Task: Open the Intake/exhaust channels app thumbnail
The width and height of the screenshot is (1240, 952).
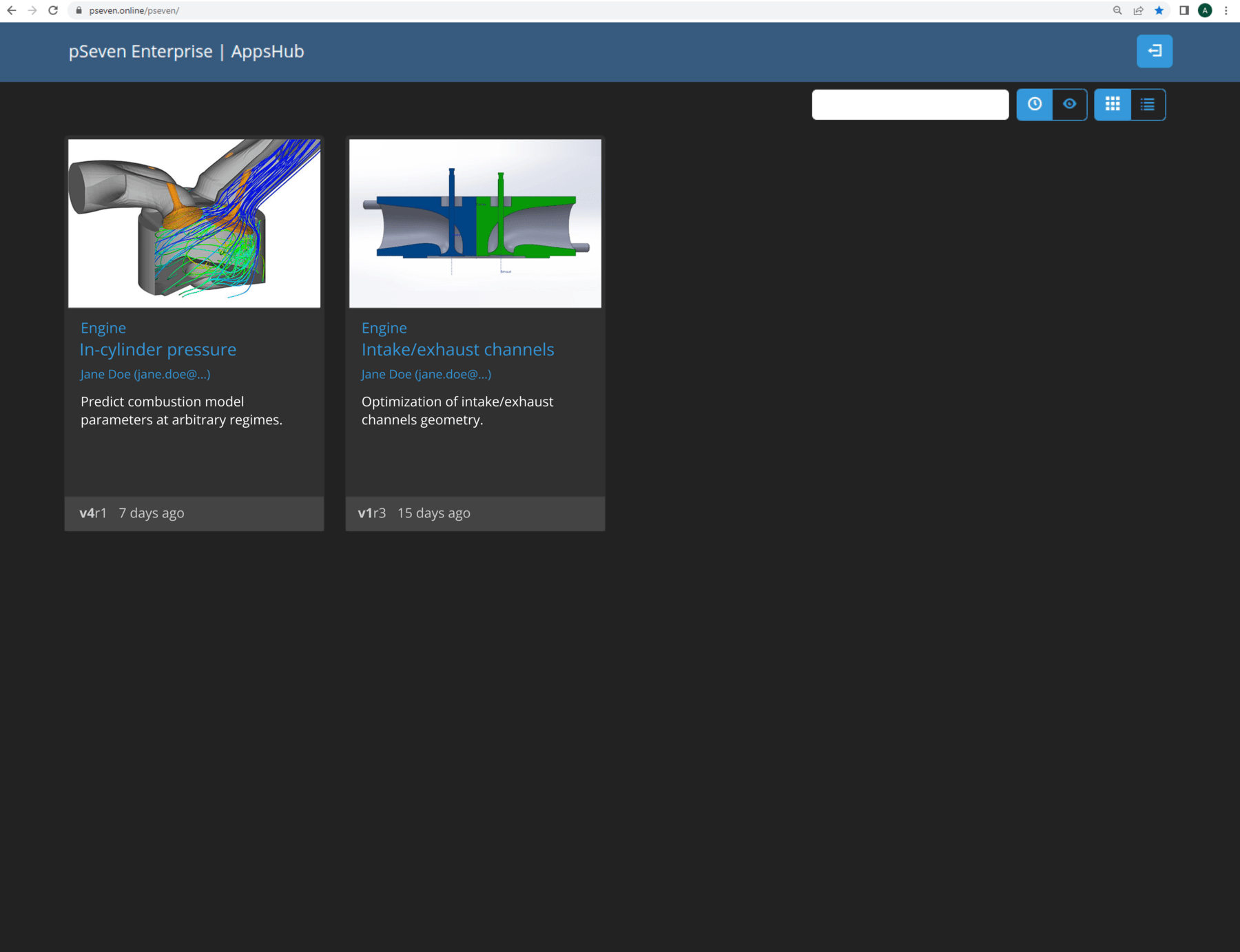Action: (x=475, y=223)
